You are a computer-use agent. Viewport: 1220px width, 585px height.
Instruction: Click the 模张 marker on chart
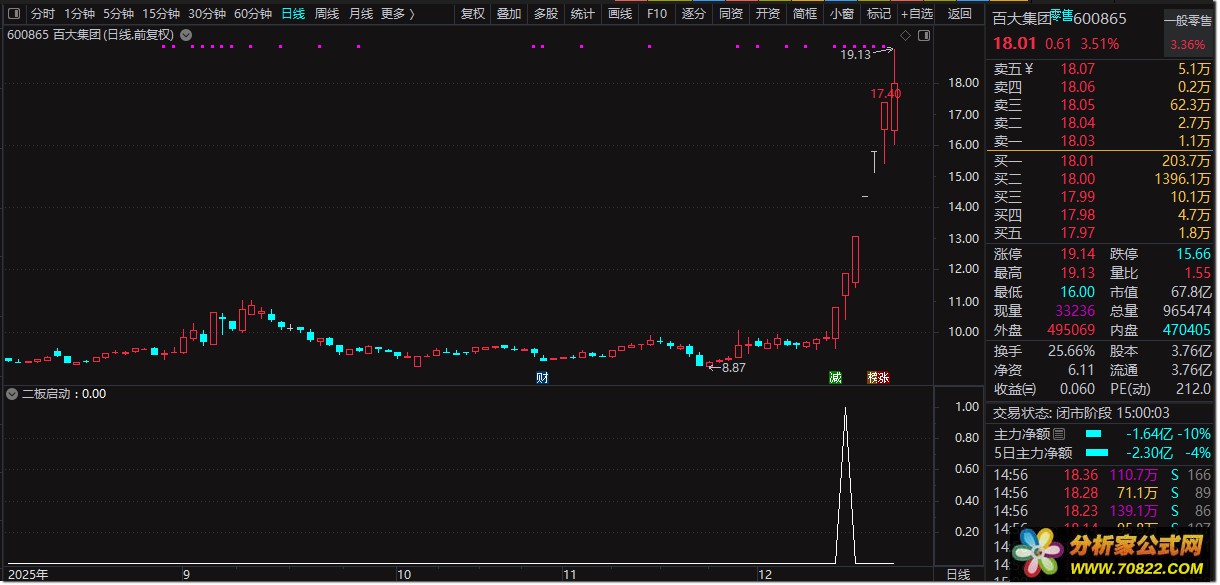click(878, 377)
